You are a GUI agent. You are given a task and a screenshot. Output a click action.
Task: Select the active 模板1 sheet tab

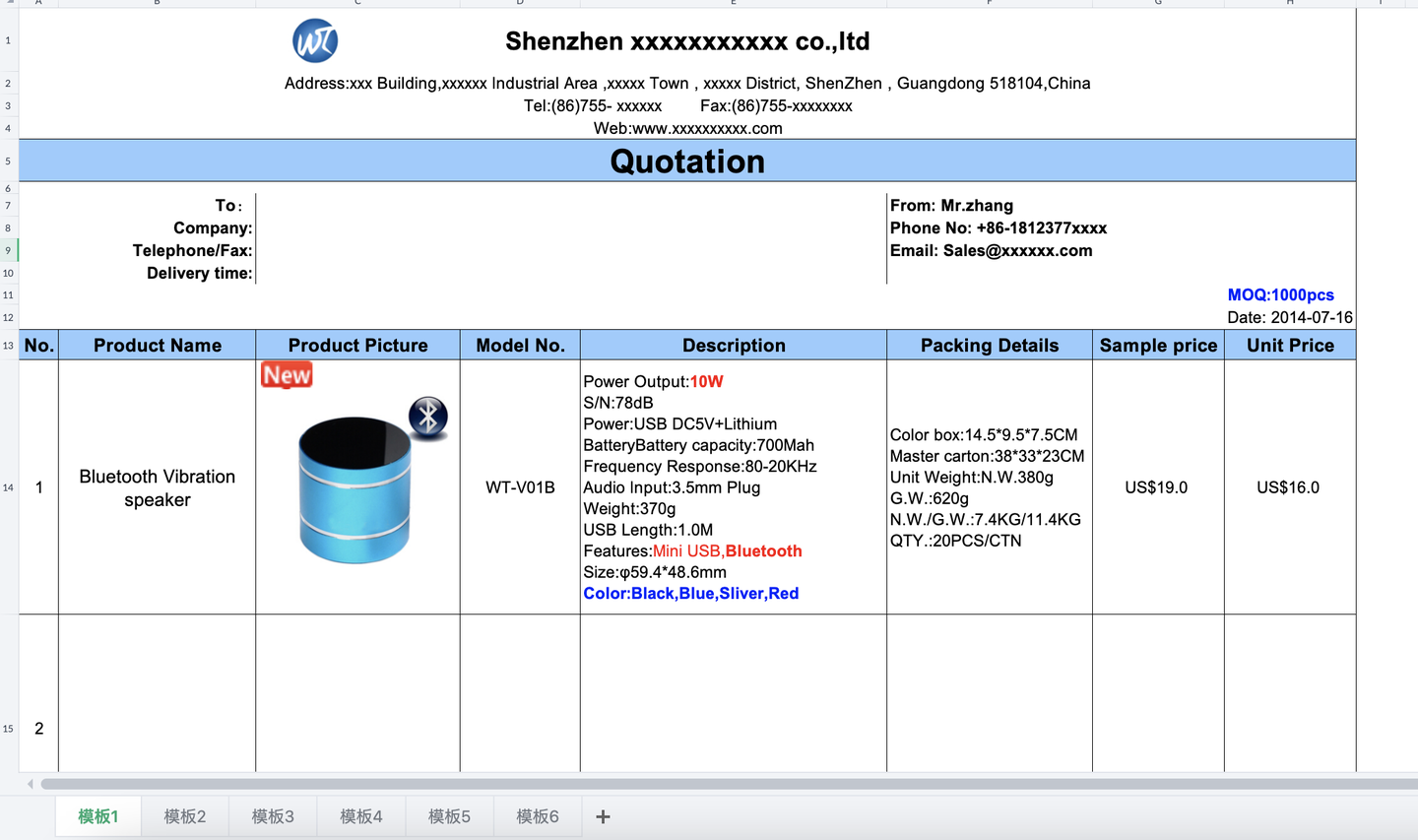pyautogui.click(x=98, y=816)
